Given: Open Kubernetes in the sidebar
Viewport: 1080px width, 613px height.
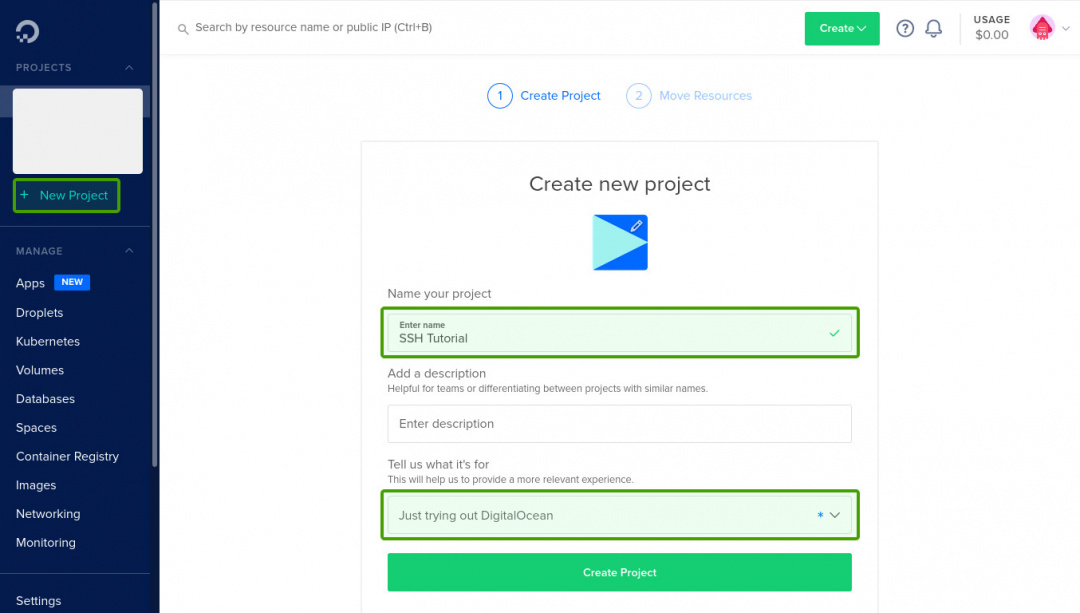Looking at the screenshot, I should pyautogui.click(x=48, y=342).
